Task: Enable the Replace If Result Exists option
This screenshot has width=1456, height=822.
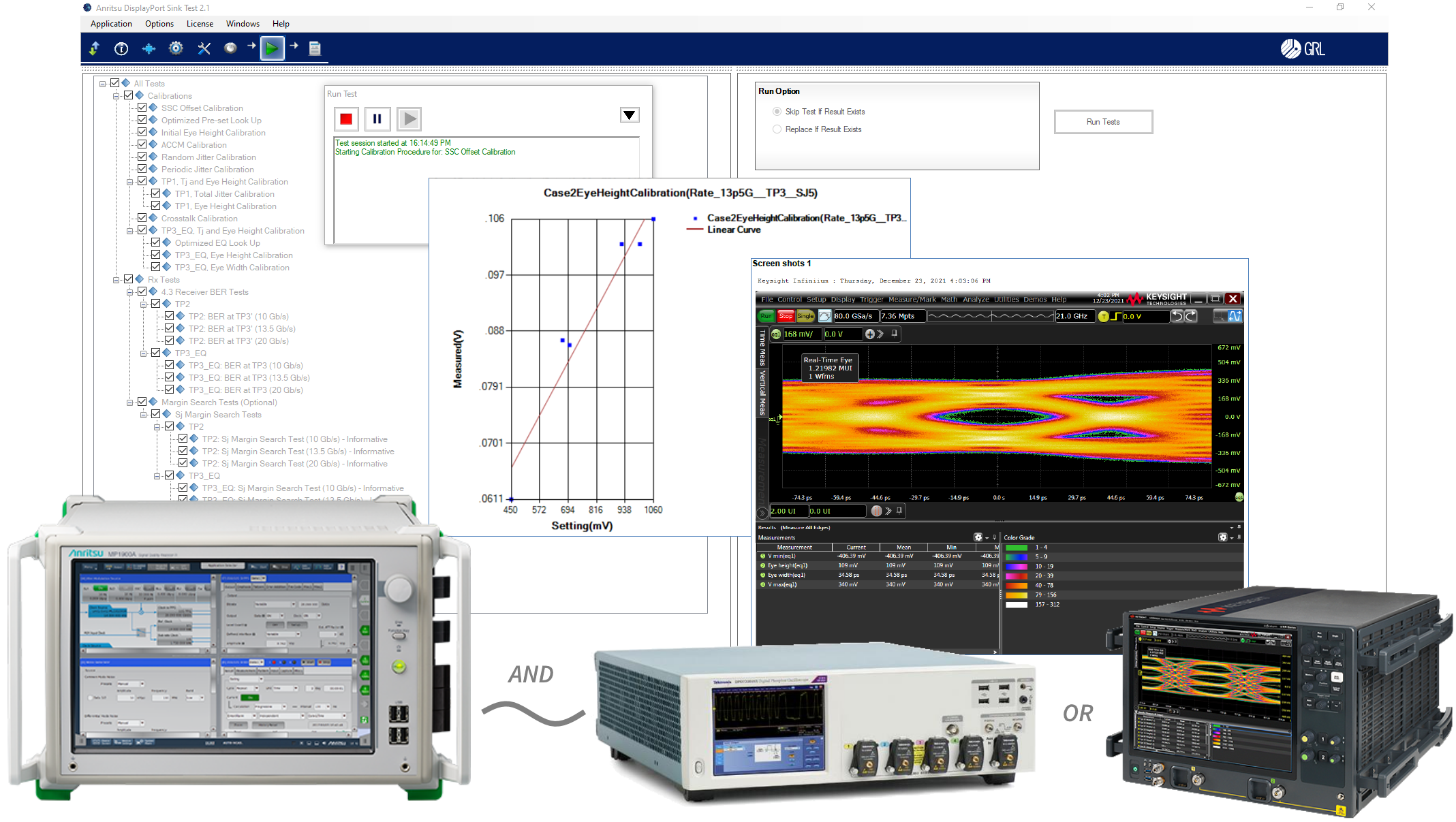Action: click(x=777, y=129)
